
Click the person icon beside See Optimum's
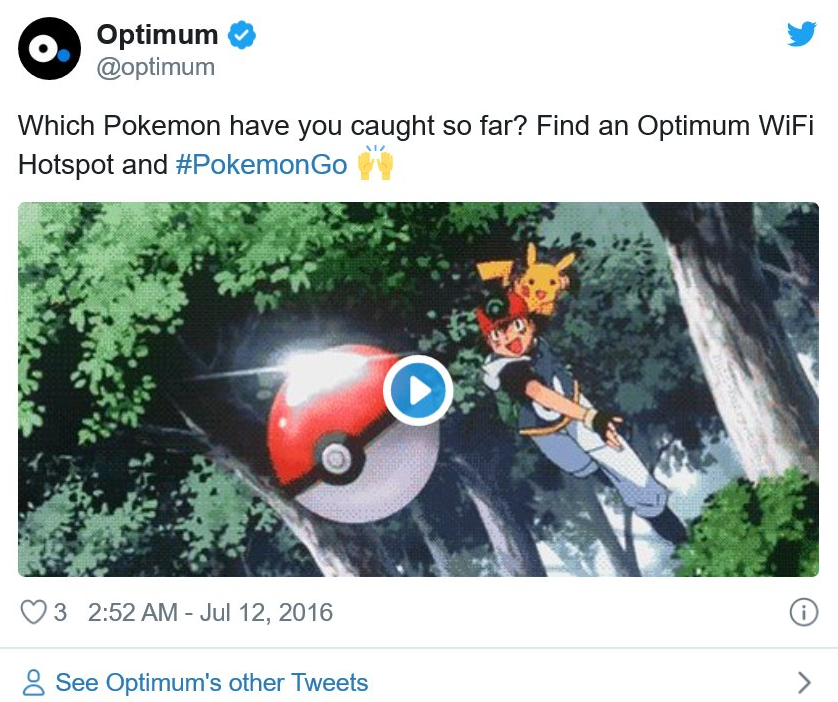(34, 683)
